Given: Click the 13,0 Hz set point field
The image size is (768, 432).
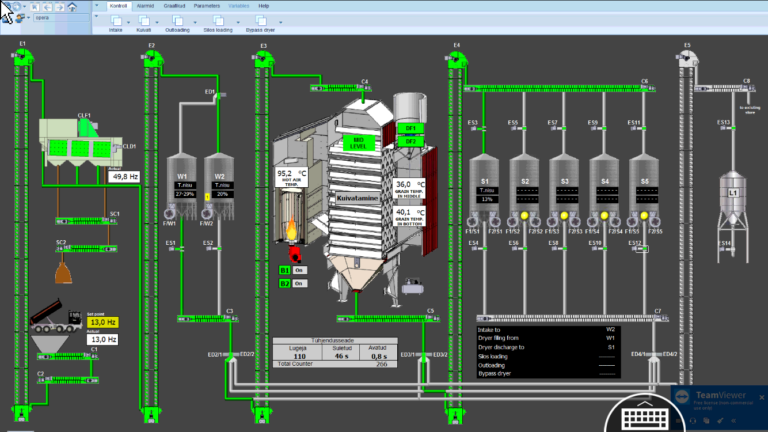Looking at the screenshot, I should tap(102, 323).
